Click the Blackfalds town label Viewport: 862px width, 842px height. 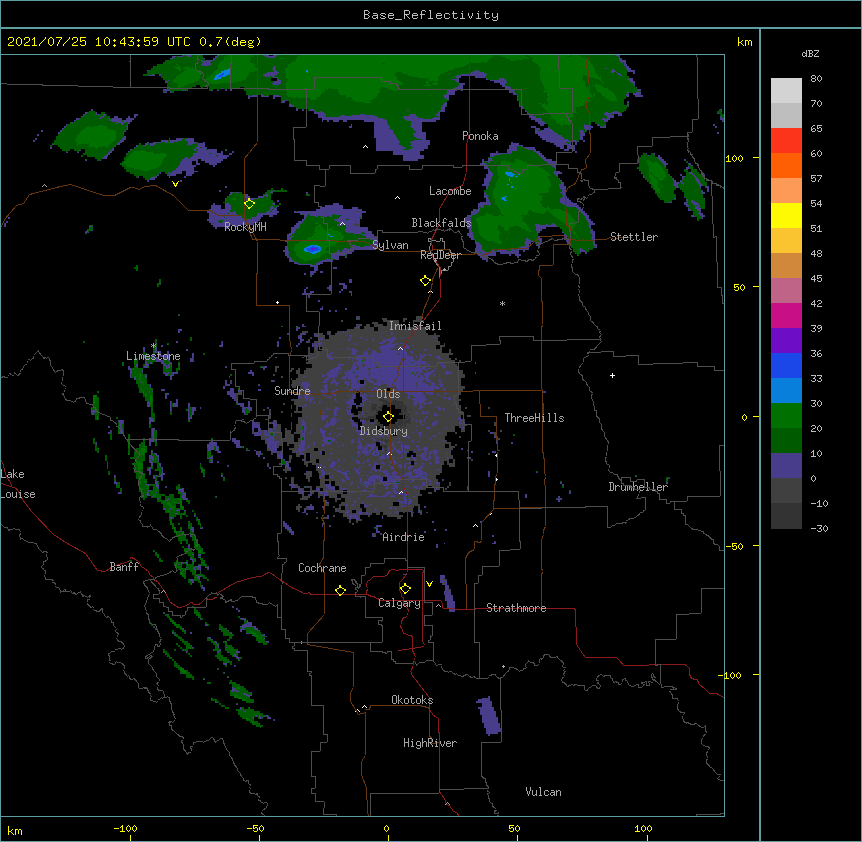(x=441, y=223)
